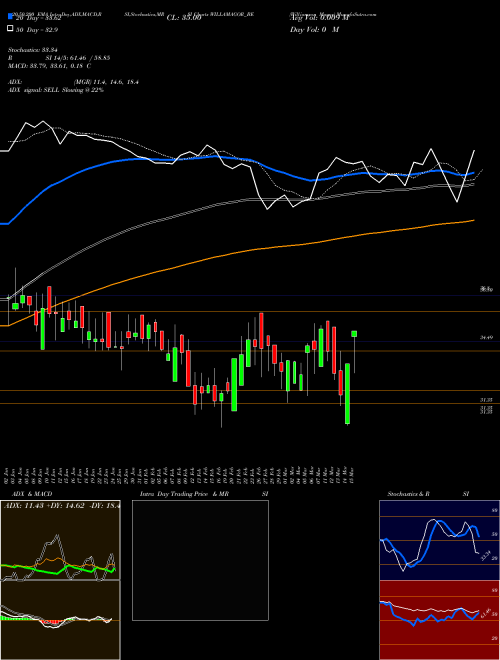Select the 'MACD: 33.79, 33.61, 0.18 C' line

[50, 66]
